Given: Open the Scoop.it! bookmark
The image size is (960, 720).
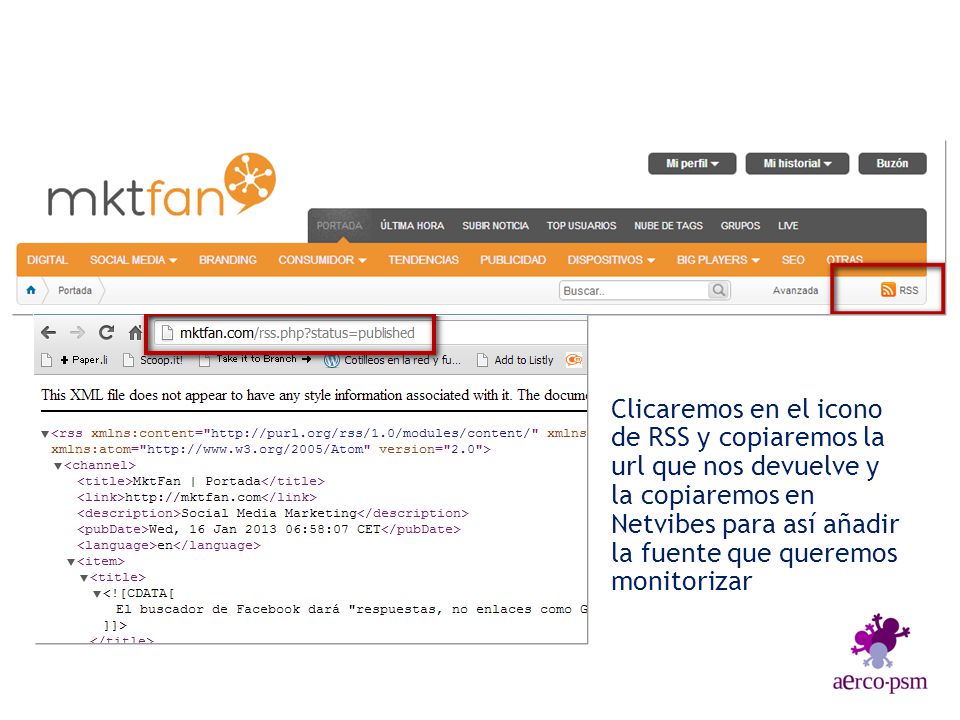Looking at the screenshot, I should [x=153, y=360].
